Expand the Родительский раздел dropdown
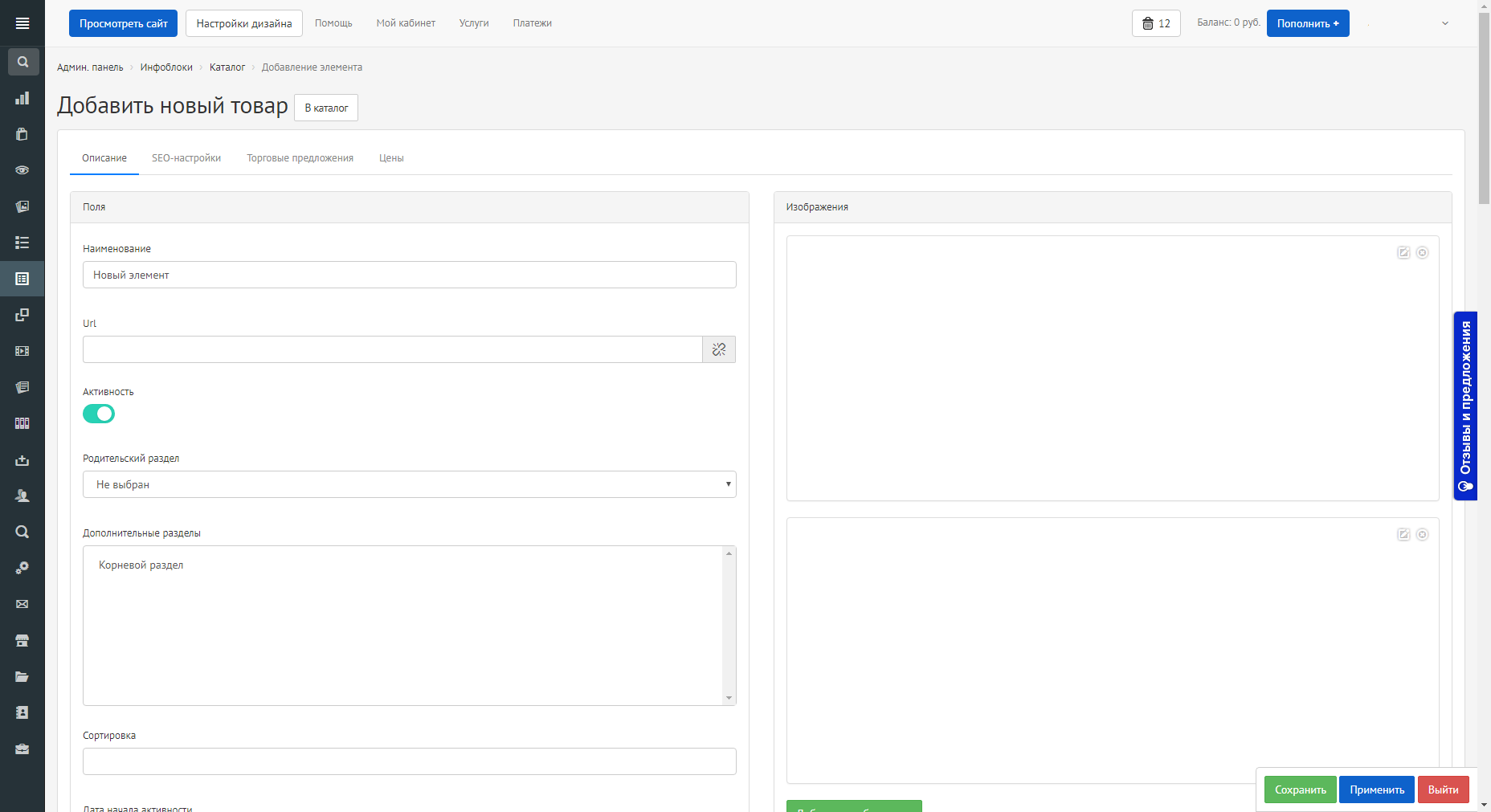 point(409,484)
